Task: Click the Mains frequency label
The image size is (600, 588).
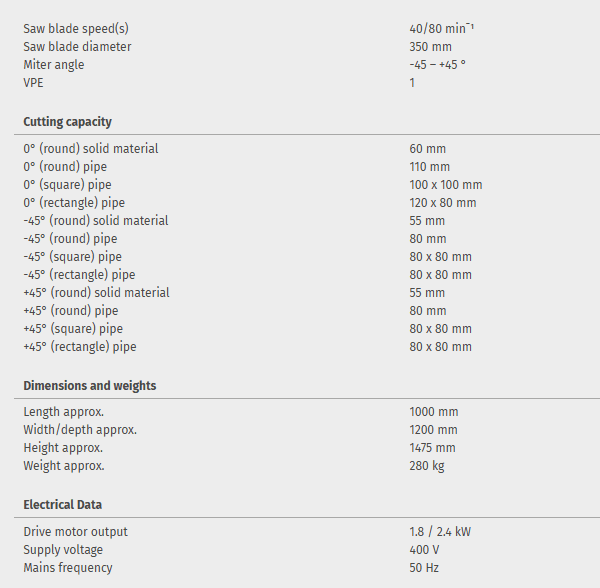Action: click(x=68, y=568)
